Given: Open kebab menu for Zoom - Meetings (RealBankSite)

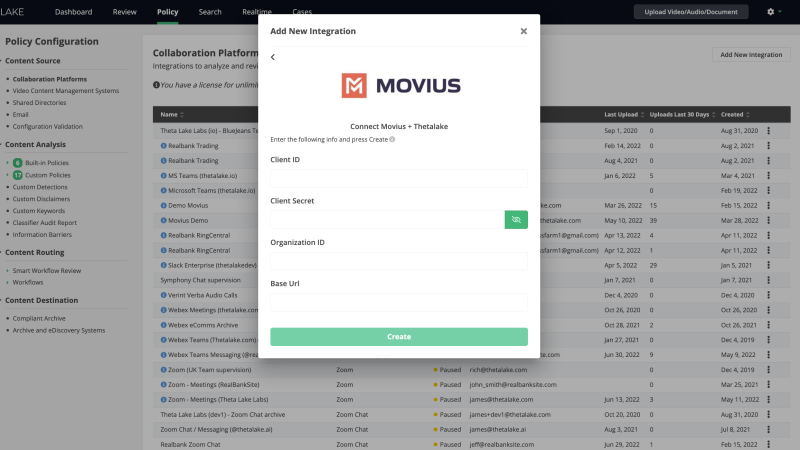Looking at the screenshot, I should tap(768, 385).
